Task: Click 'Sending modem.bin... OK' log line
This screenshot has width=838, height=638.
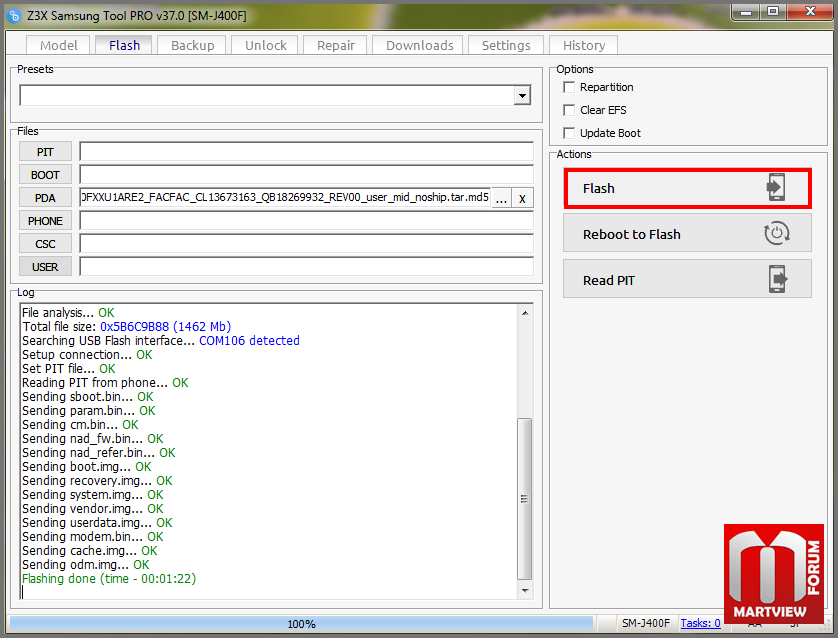Action: (x=92, y=536)
